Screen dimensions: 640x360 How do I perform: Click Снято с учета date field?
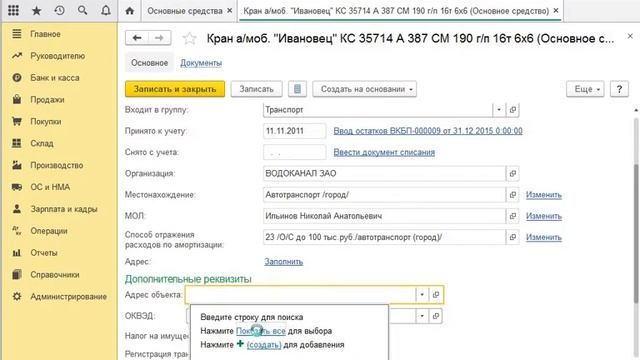click(x=294, y=152)
